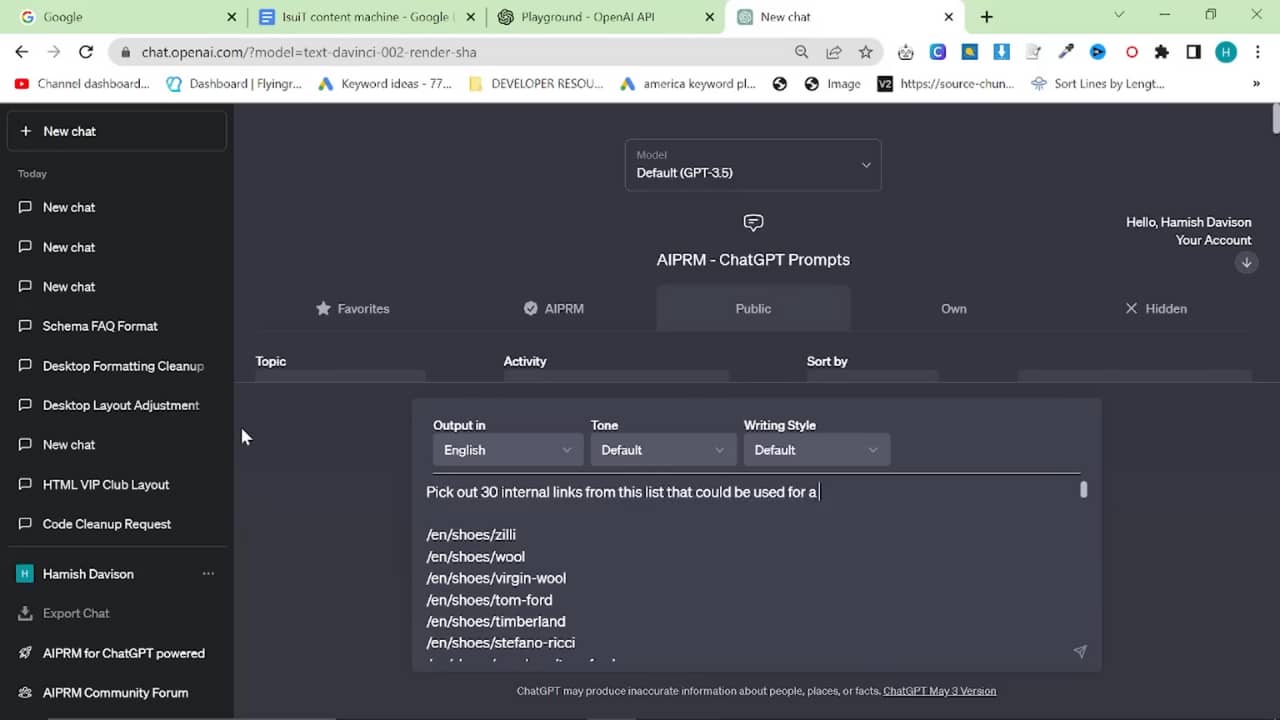Open the Chrome profile avatar H
The width and height of the screenshot is (1280, 720).
click(x=1226, y=52)
